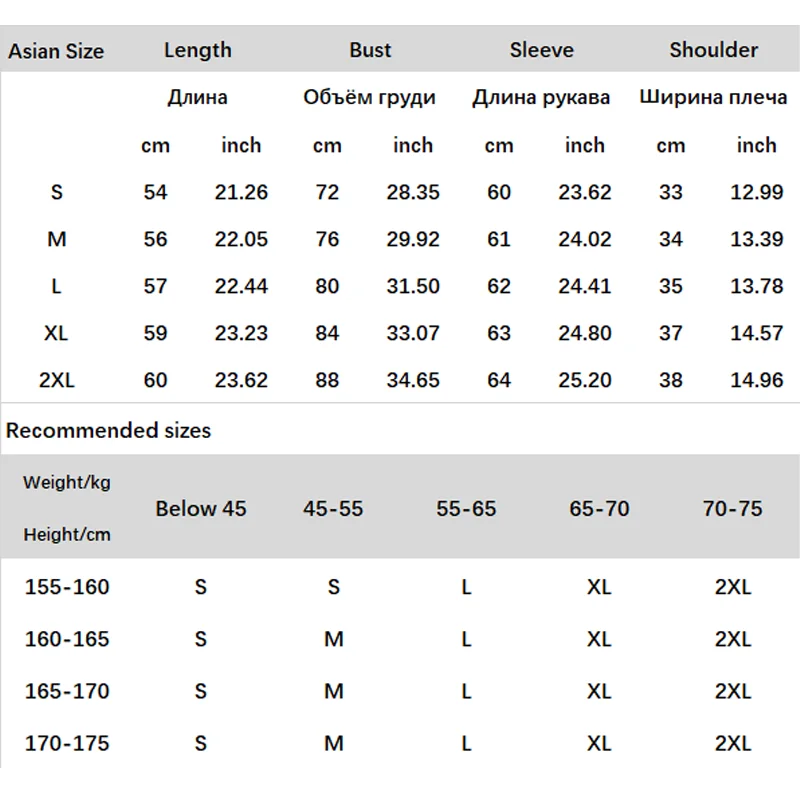The image size is (800, 800).
Task: Click the 2XL row label in size table
Action: point(57,380)
